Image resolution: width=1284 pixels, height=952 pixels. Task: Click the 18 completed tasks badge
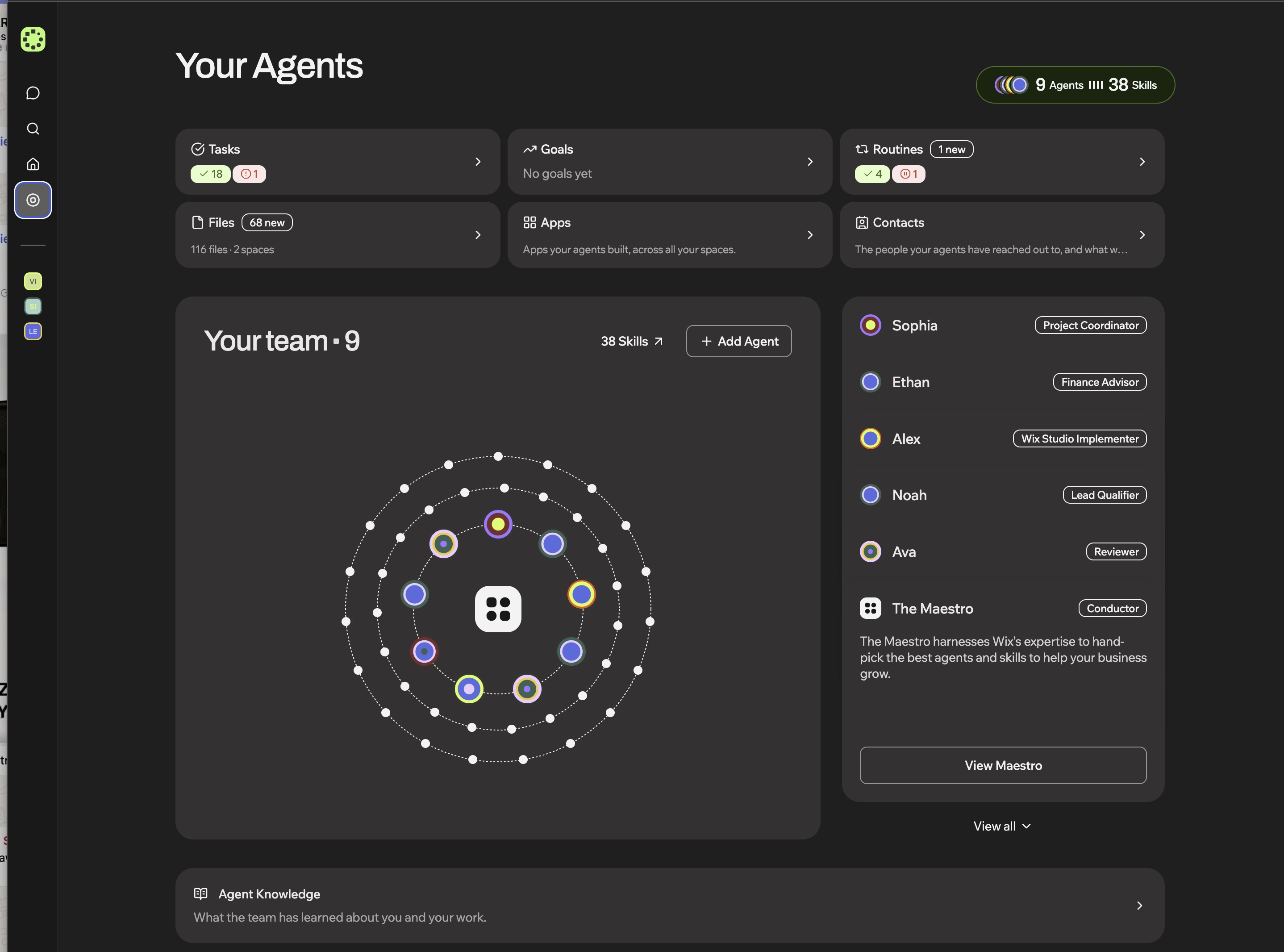211,174
